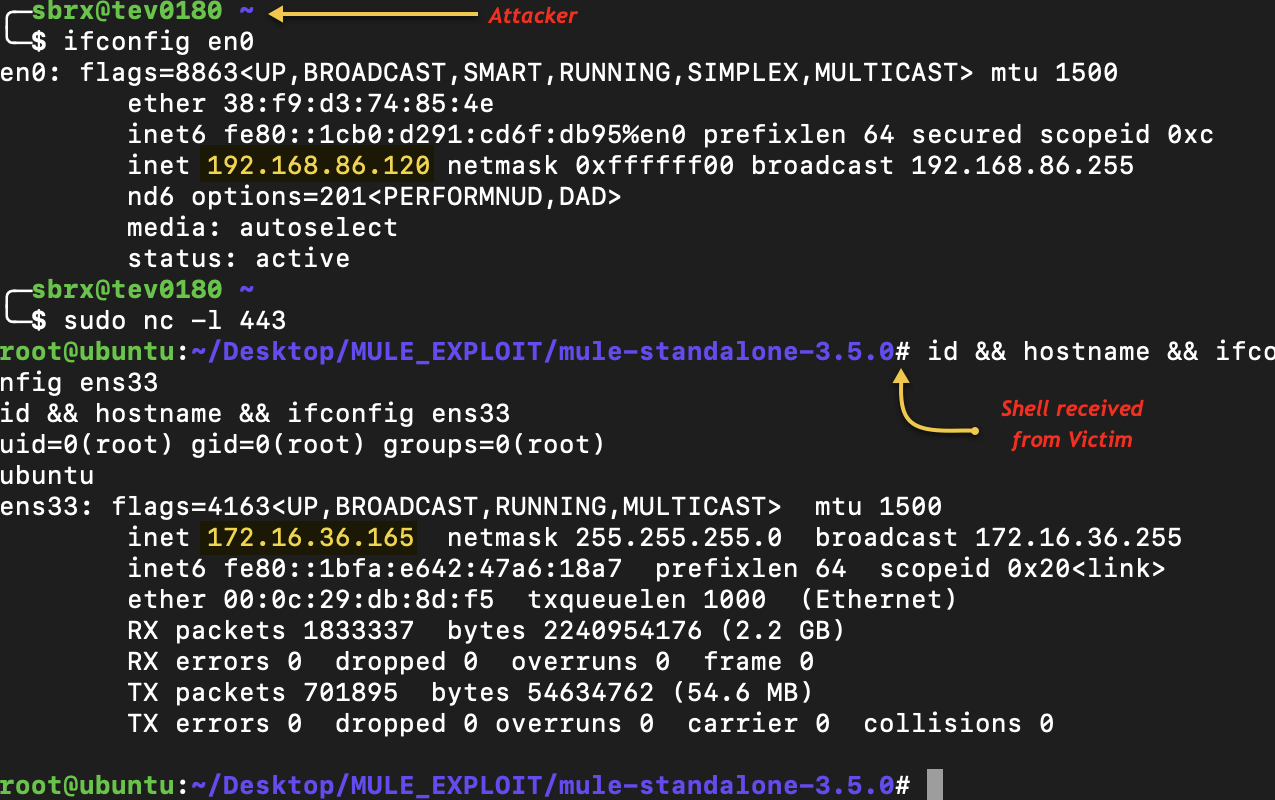Screen dimensions: 1275x800
Task: Click the 'en0: flags=8863' text
Action: 119,72
